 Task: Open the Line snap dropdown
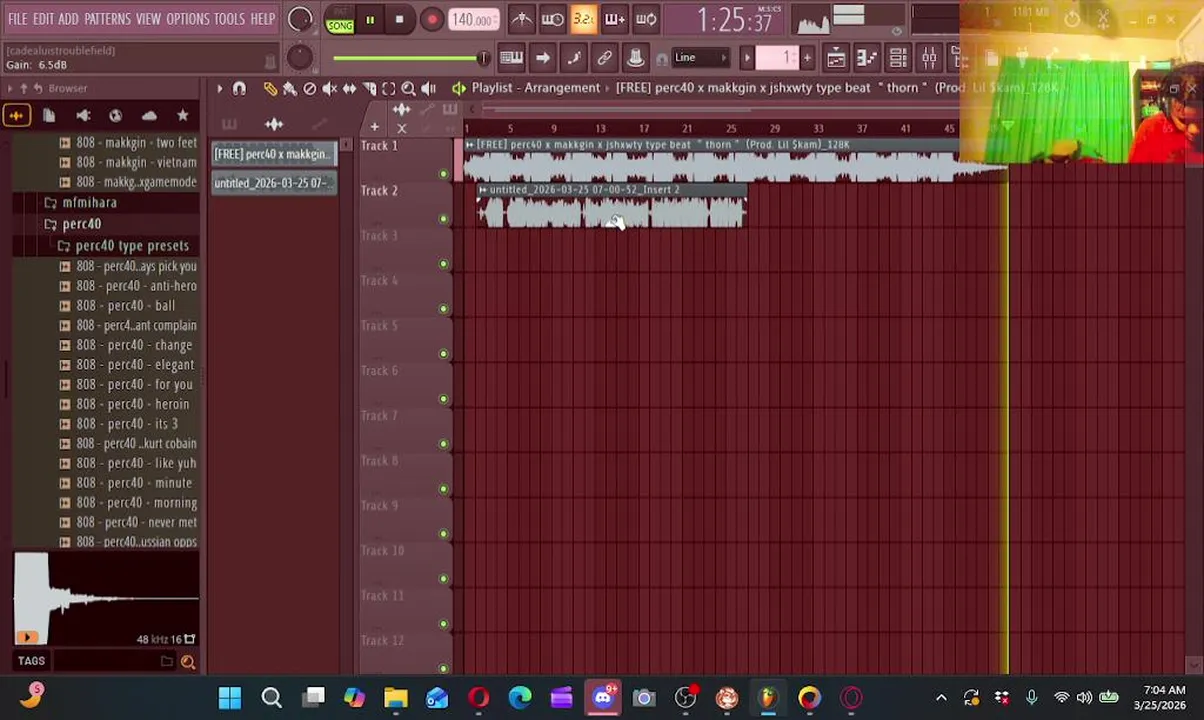coord(700,58)
